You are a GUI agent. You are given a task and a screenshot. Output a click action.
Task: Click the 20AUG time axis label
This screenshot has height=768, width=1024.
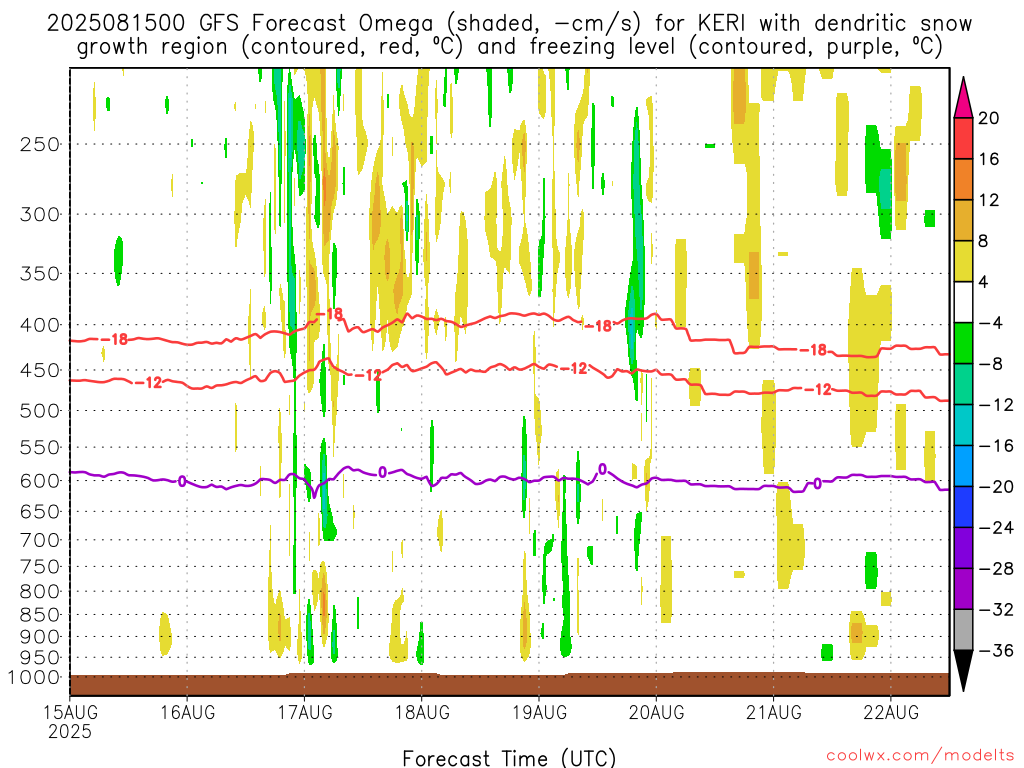[656, 712]
